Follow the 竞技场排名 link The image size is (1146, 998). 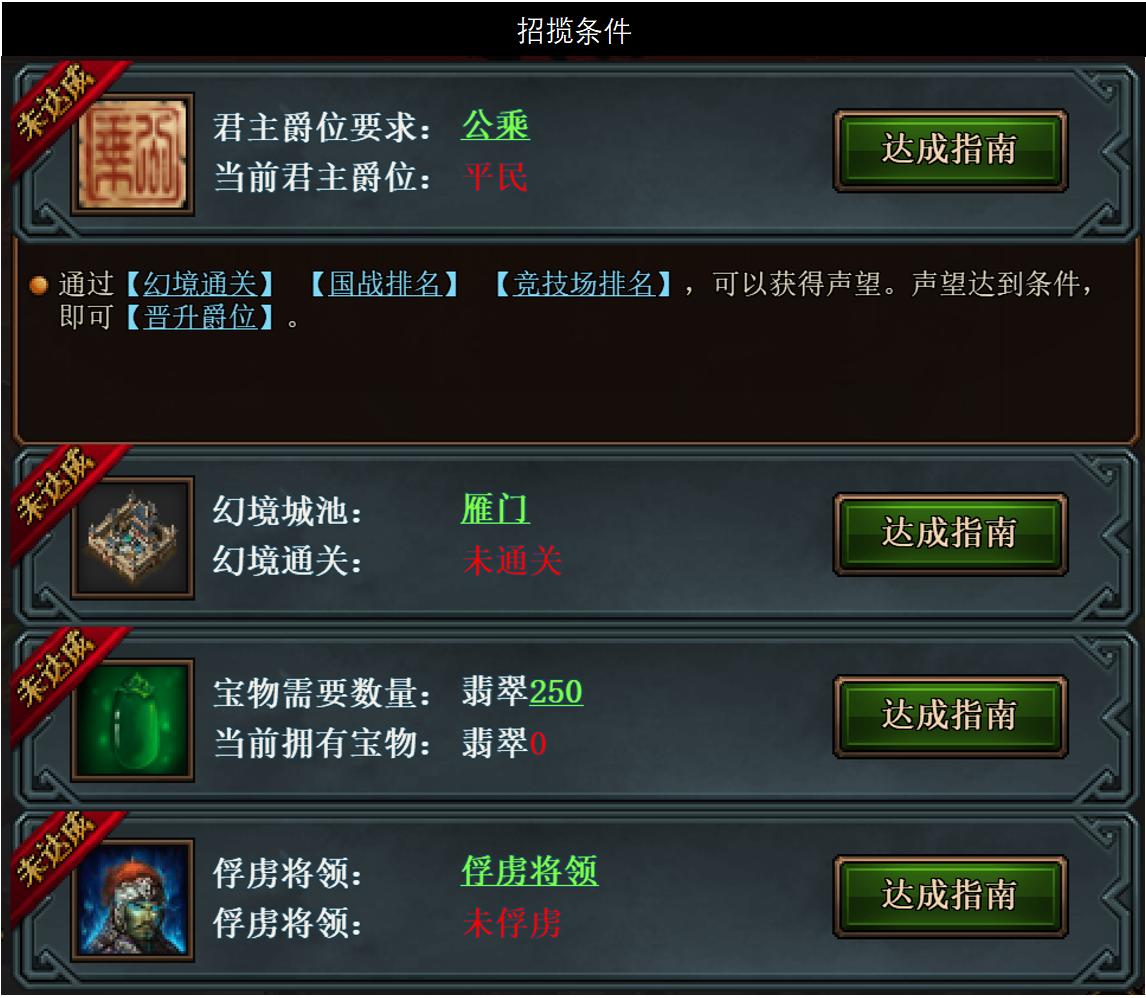point(583,283)
